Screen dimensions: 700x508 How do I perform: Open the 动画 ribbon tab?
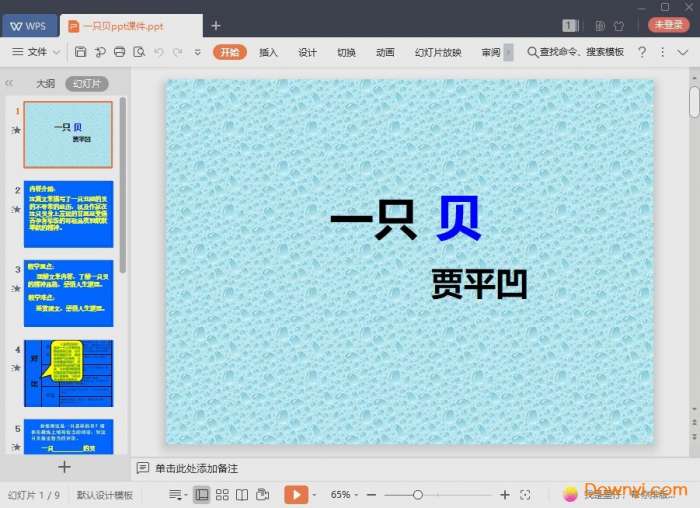[385, 52]
